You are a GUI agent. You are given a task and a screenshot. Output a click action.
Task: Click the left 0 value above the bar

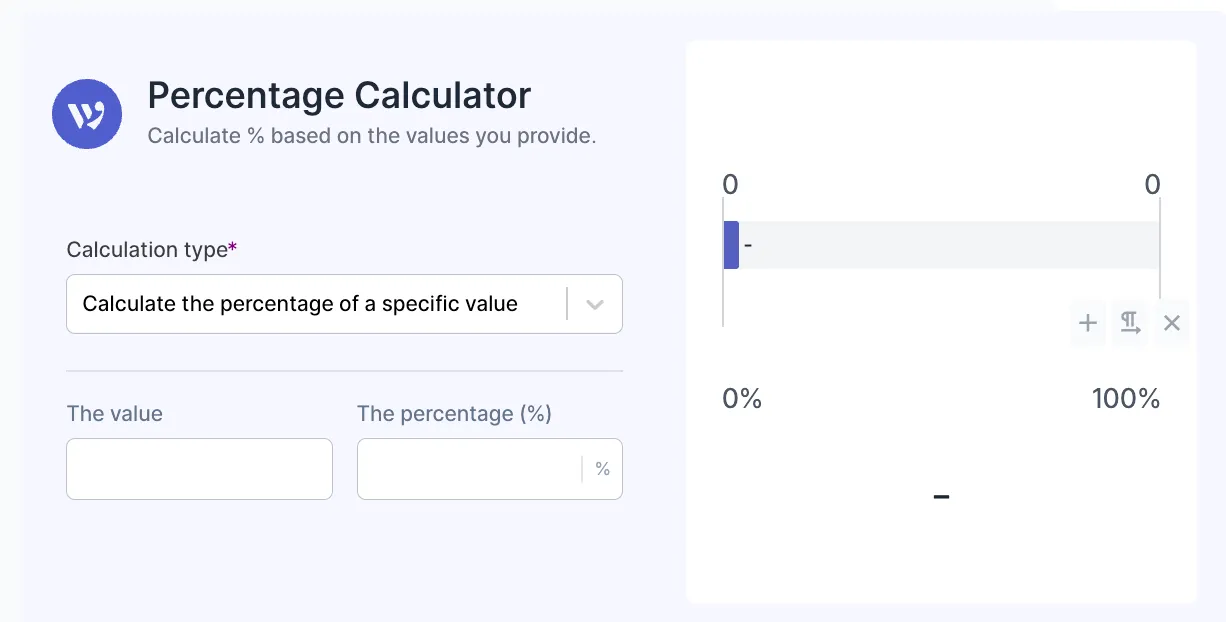729,184
